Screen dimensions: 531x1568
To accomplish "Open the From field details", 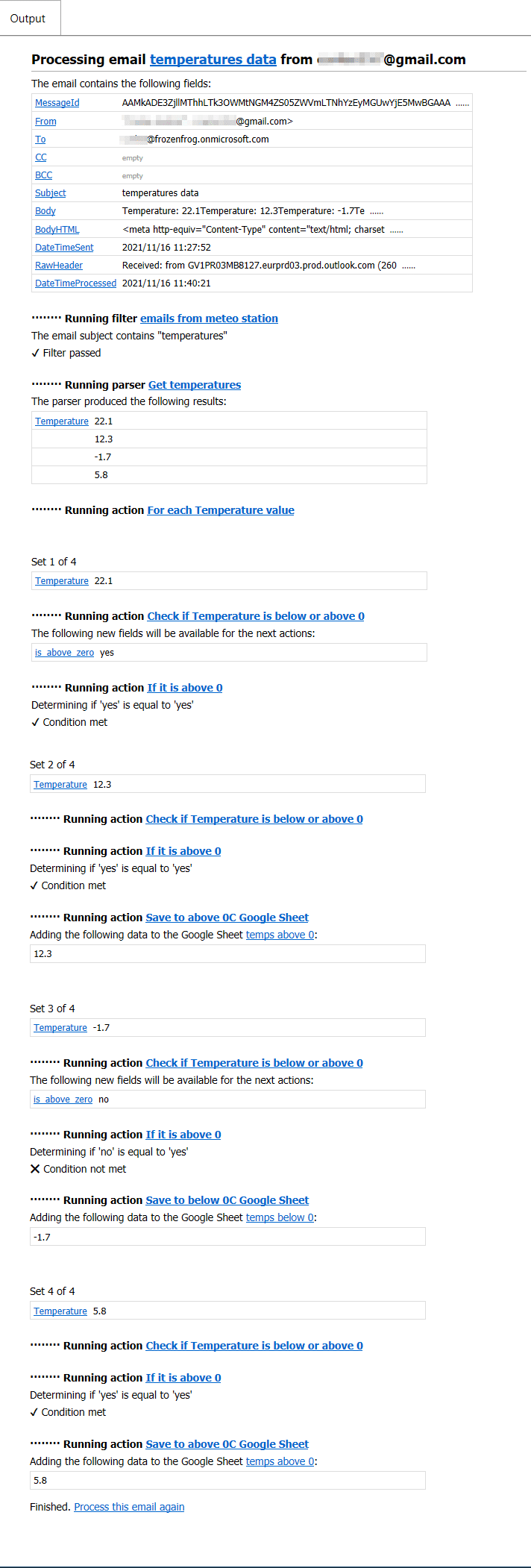I will 45,121.
